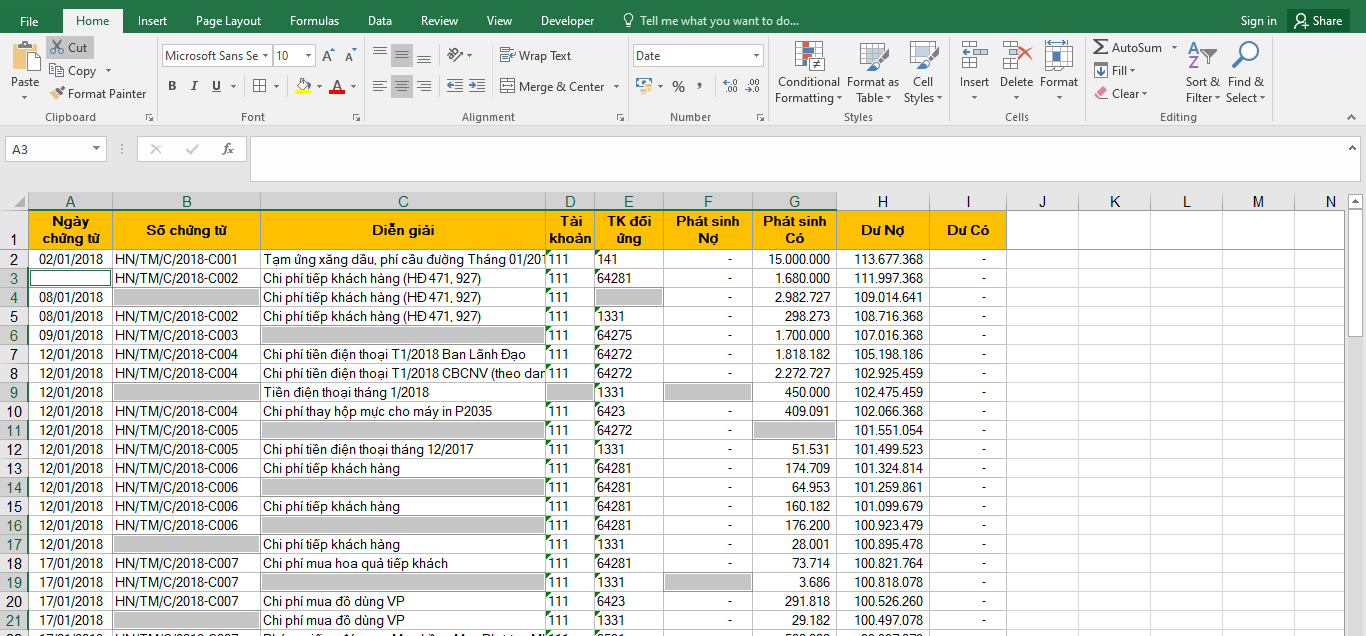Open the Date number format dropdown
Viewport: 1366px width, 636px height.
755,56
